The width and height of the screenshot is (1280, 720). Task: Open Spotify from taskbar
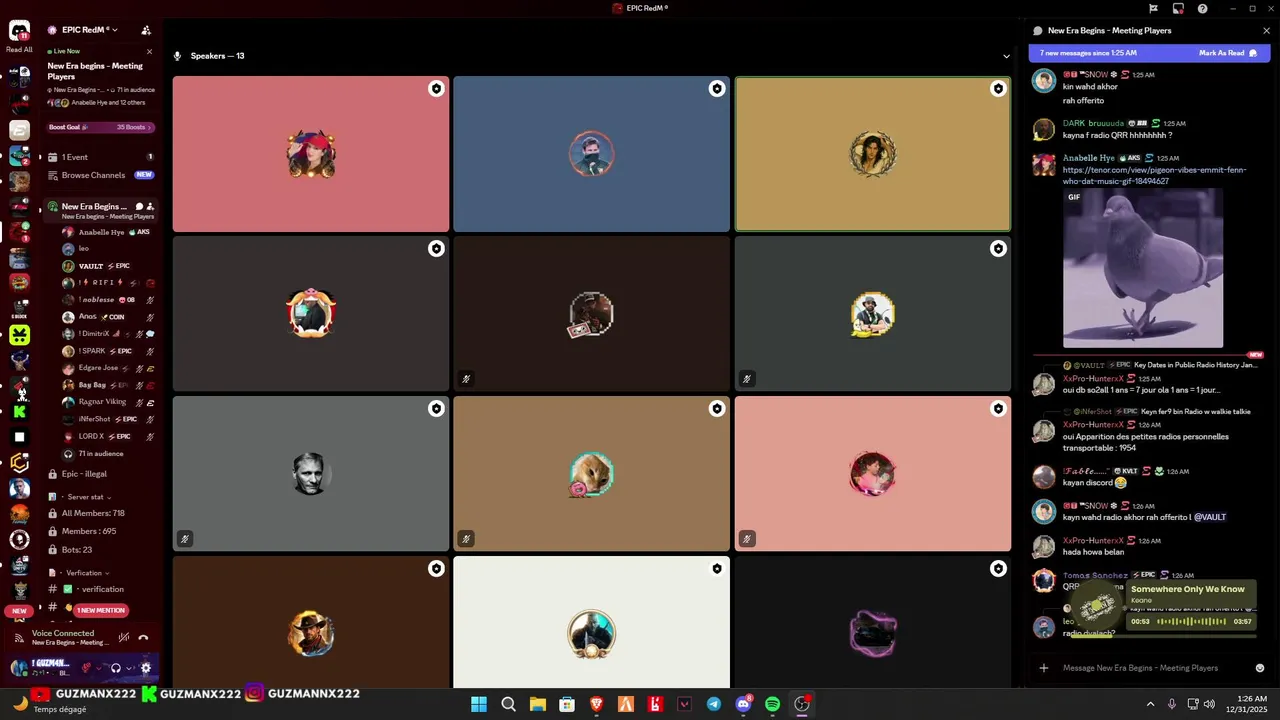click(x=773, y=704)
